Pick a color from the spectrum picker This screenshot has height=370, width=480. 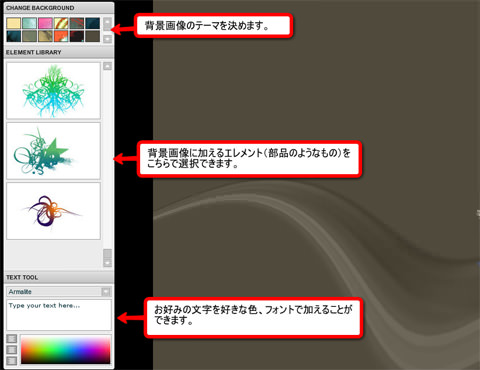pos(65,349)
